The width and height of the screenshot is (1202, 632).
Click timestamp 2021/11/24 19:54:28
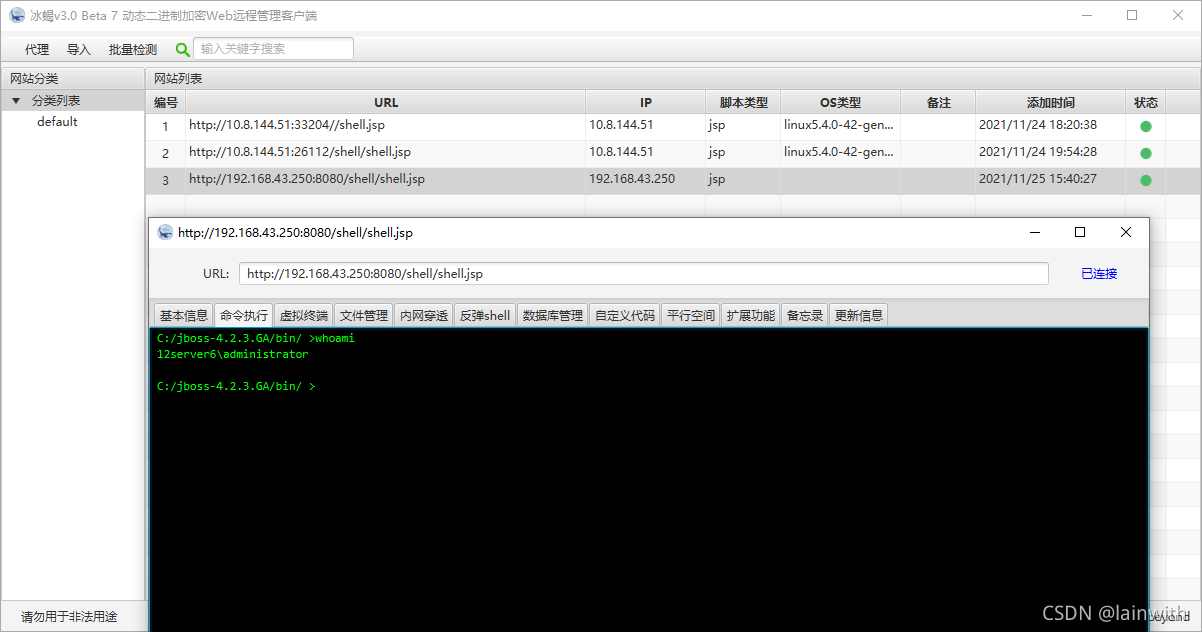point(1038,152)
